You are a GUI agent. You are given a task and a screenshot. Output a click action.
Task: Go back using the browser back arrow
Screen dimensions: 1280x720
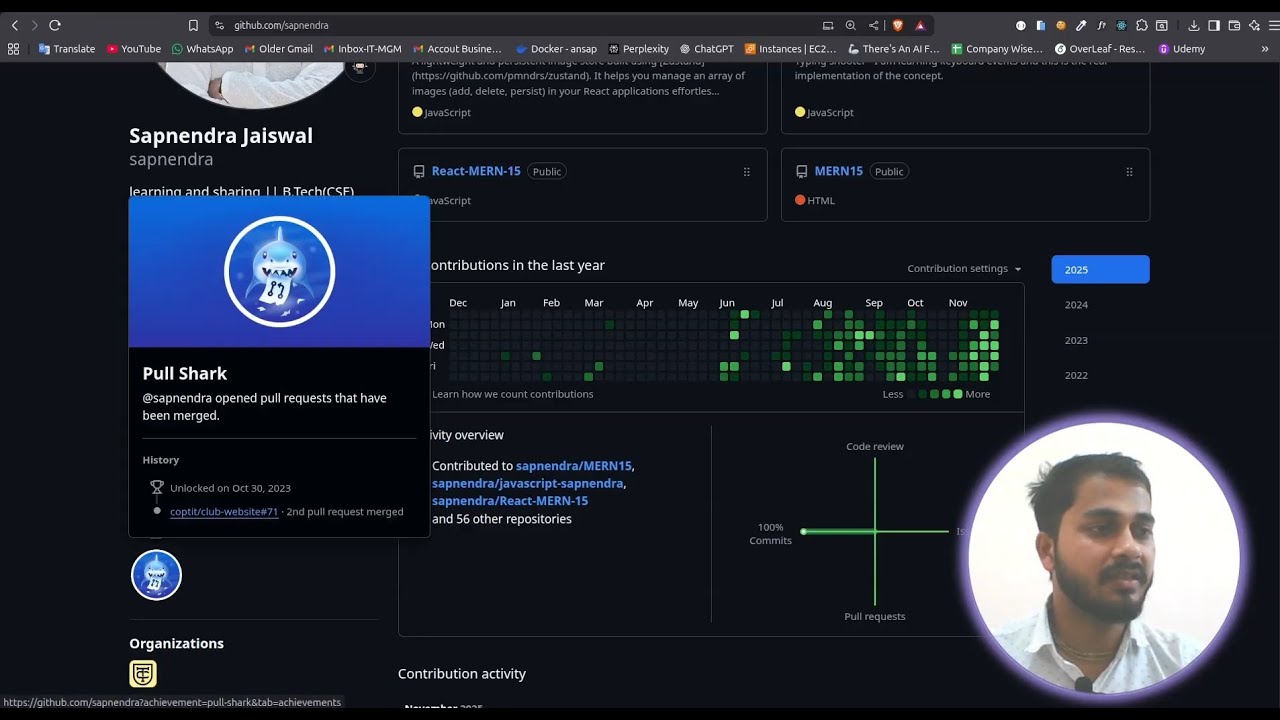(14, 25)
